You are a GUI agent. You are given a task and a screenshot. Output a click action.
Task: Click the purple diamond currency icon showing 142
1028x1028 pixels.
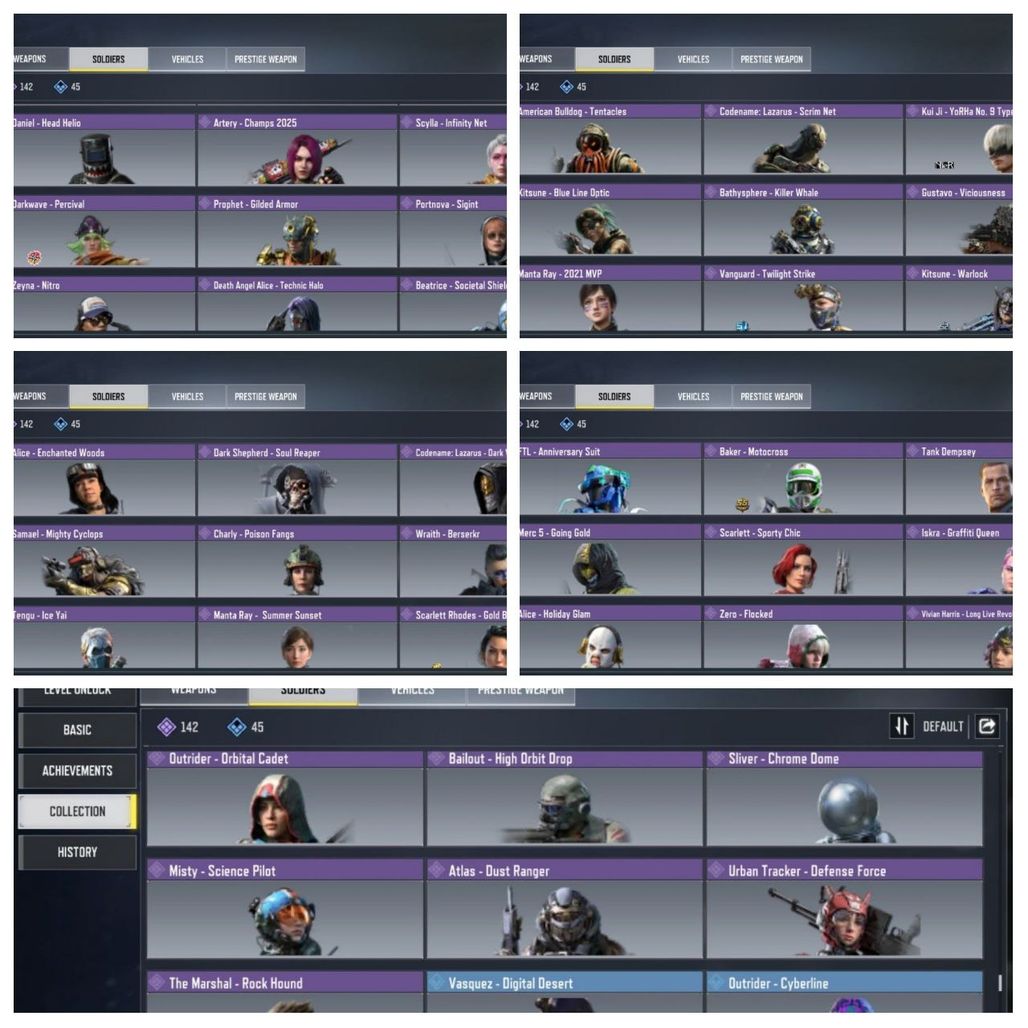167,726
